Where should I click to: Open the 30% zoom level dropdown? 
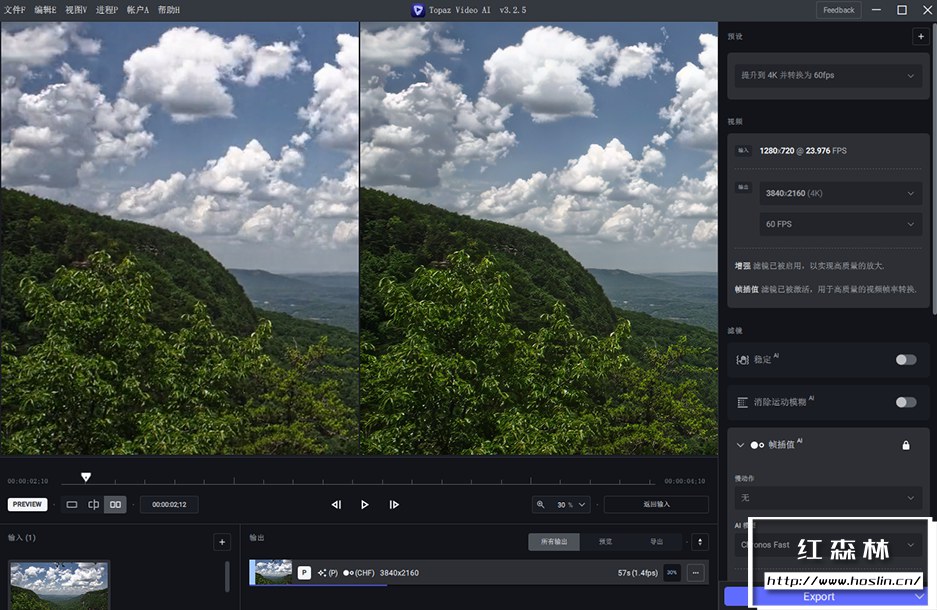571,505
